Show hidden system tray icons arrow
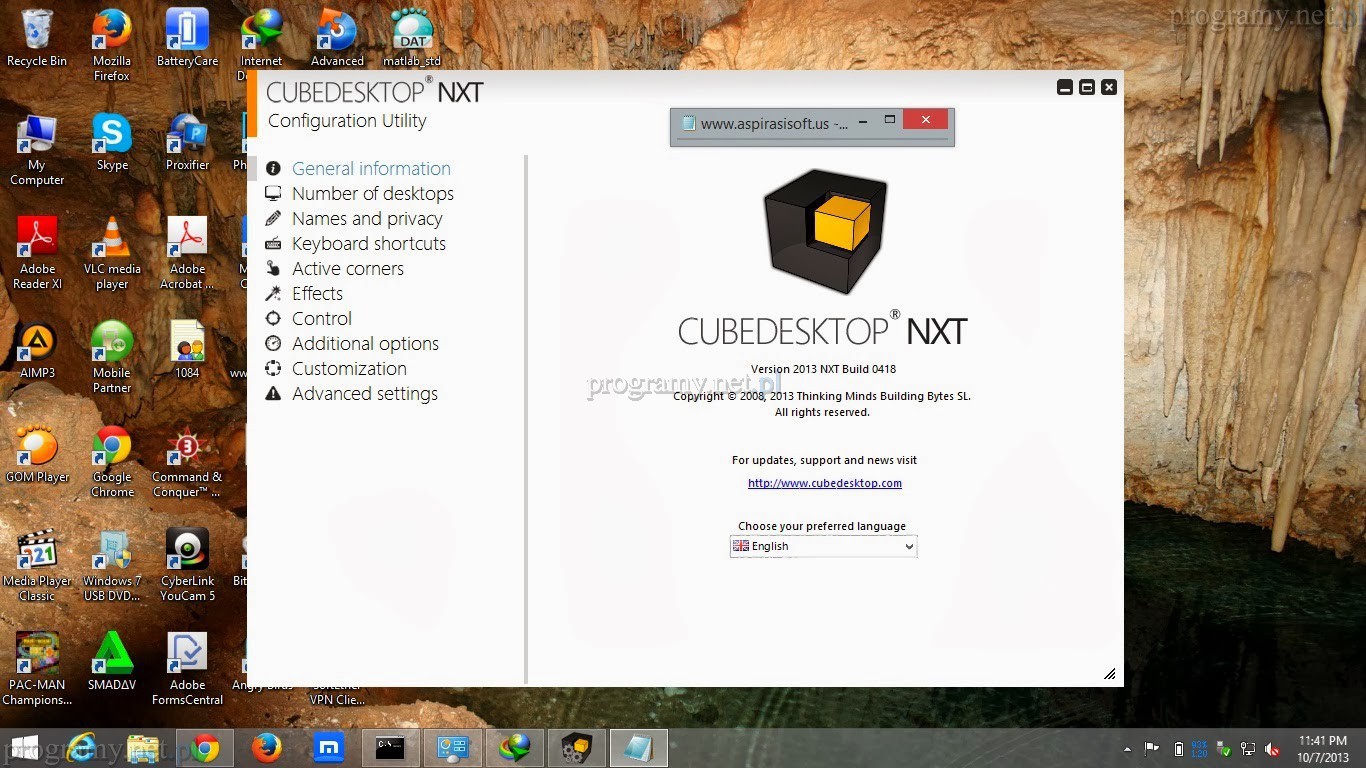Image resolution: width=1366 pixels, height=768 pixels. [x=1128, y=749]
